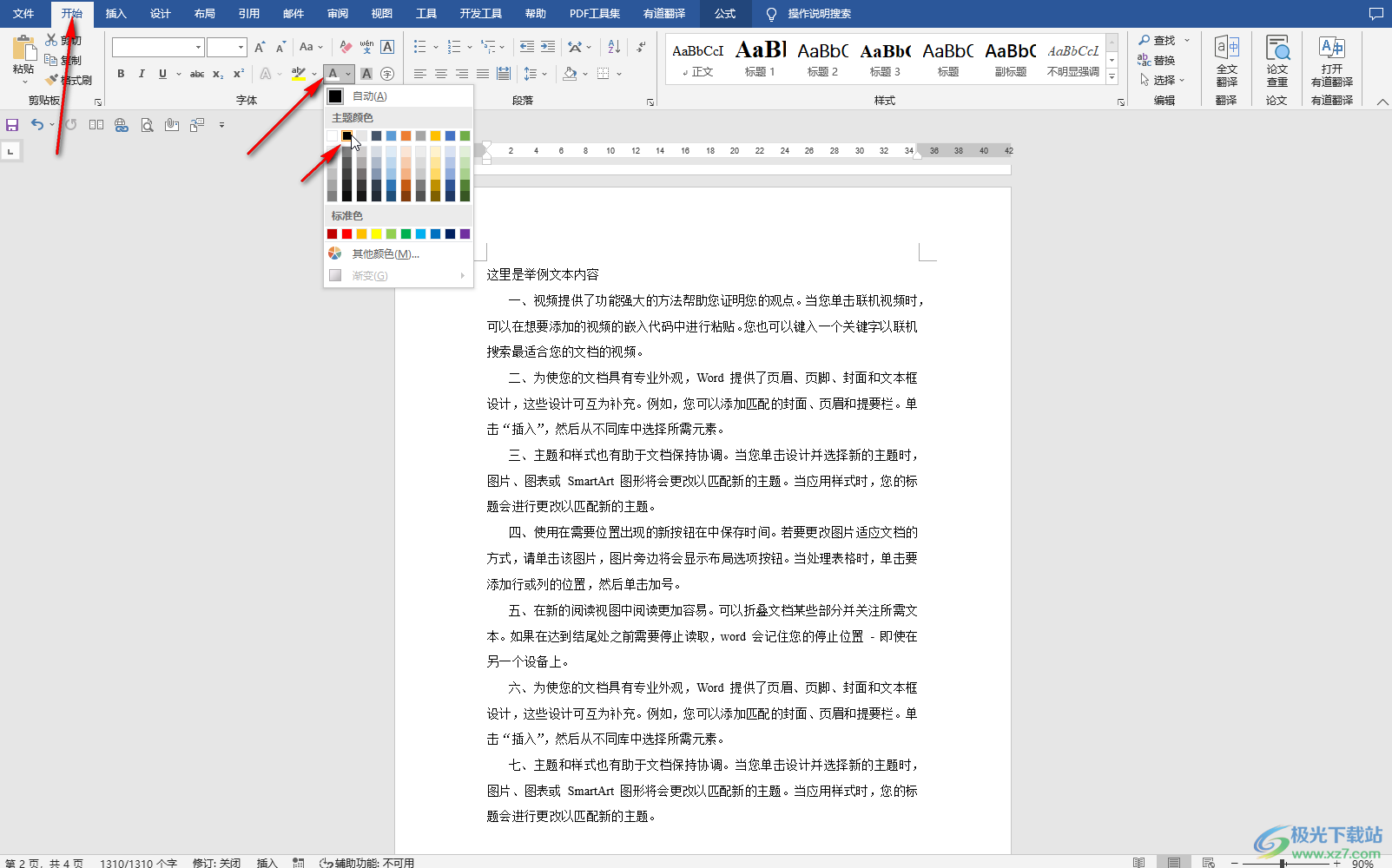Clear all formatting with the eraser icon
The width and height of the screenshot is (1392, 868).
click(346, 47)
